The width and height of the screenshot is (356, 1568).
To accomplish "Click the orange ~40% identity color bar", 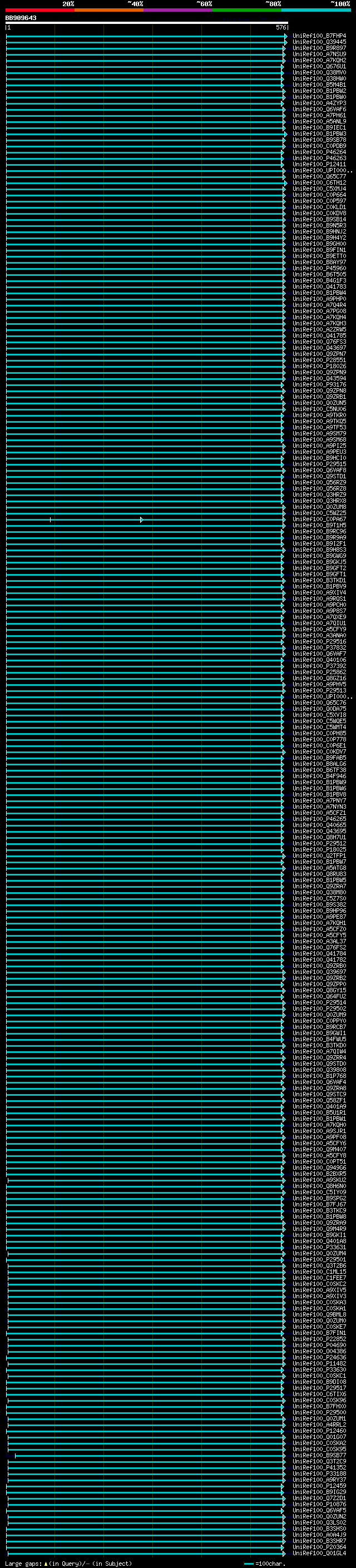I will (109, 11).
